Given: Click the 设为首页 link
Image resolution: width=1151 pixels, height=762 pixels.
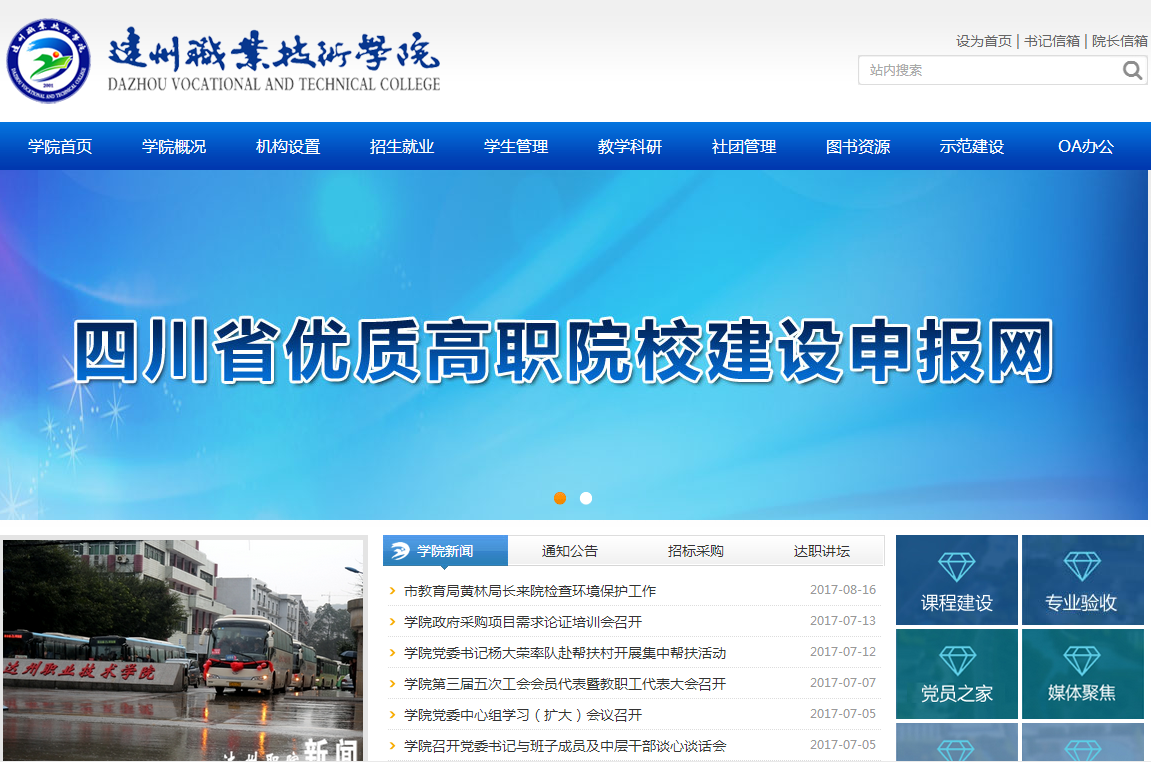Looking at the screenshot, I should [x=983, y=41].
